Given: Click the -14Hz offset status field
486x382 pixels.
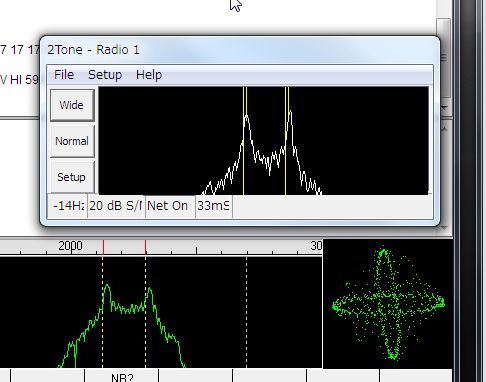Looking at the screenshot, I should pos(68,206).
